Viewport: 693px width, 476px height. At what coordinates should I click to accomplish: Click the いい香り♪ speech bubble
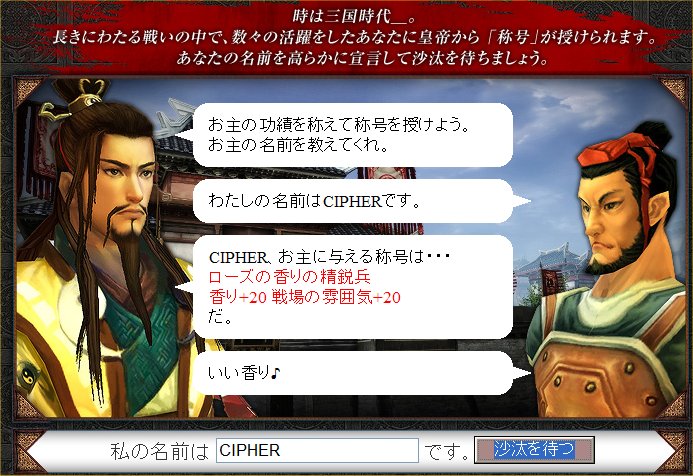coord(353,373)
